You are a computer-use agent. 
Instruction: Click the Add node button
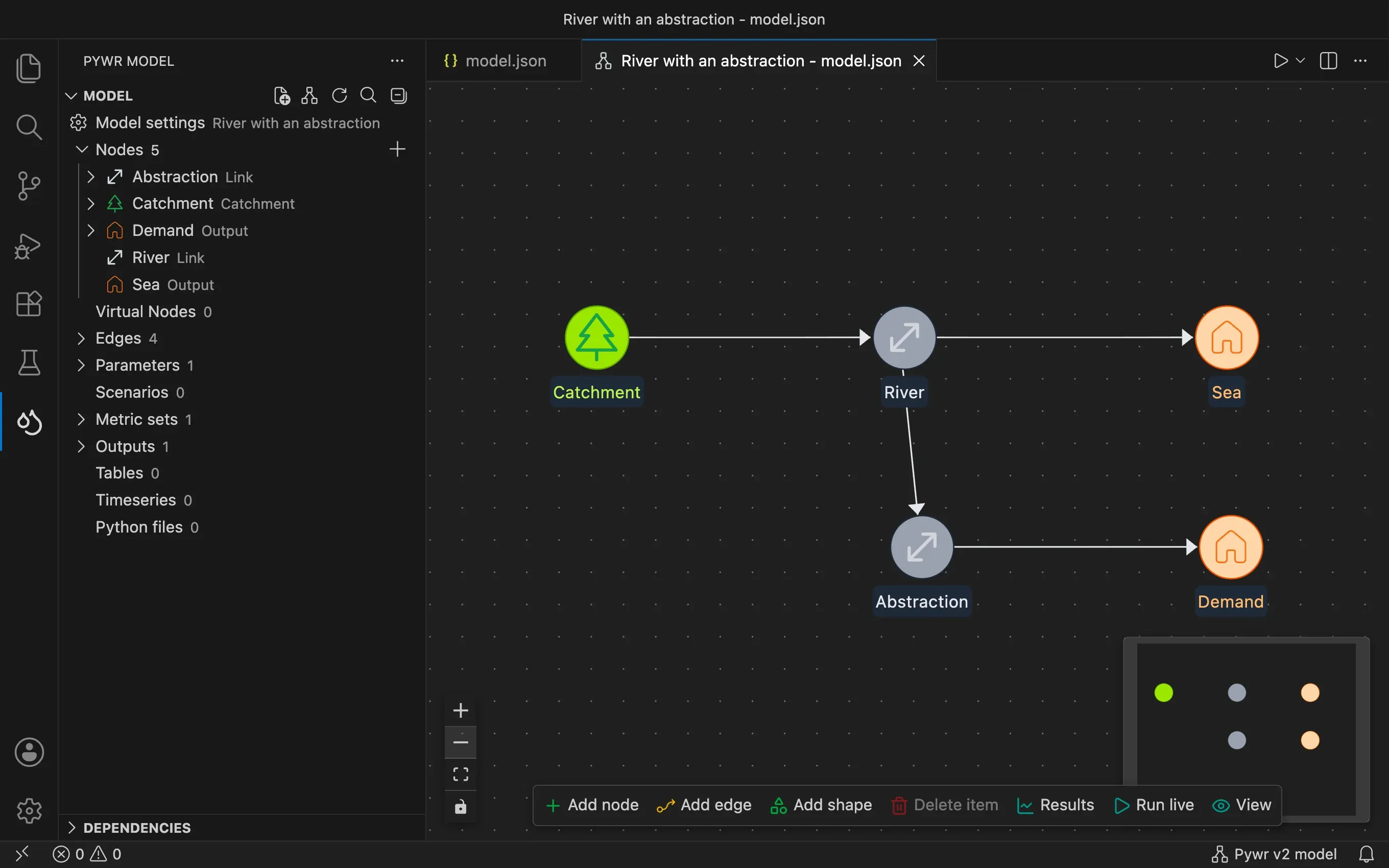point(592,805)
